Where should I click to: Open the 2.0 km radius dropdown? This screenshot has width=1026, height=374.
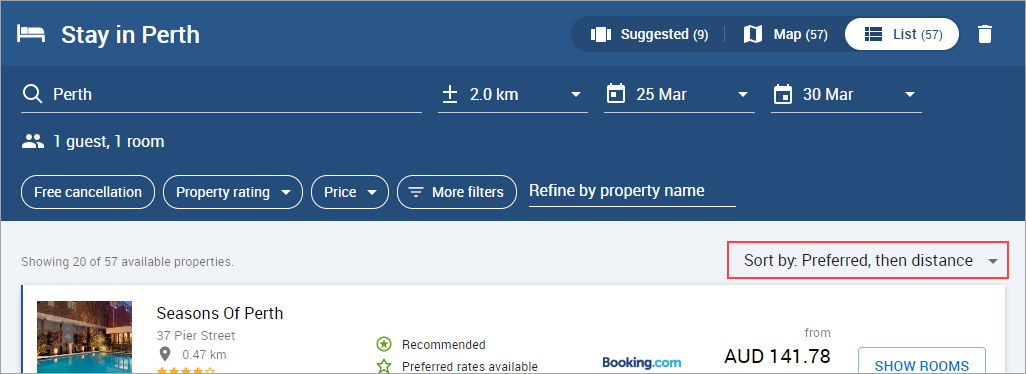coord(512,95)
